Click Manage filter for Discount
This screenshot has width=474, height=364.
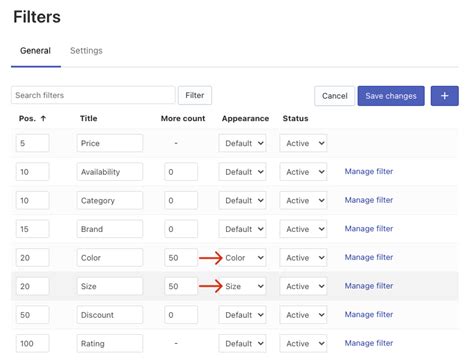pyautogui.click(x=369, y=315)
